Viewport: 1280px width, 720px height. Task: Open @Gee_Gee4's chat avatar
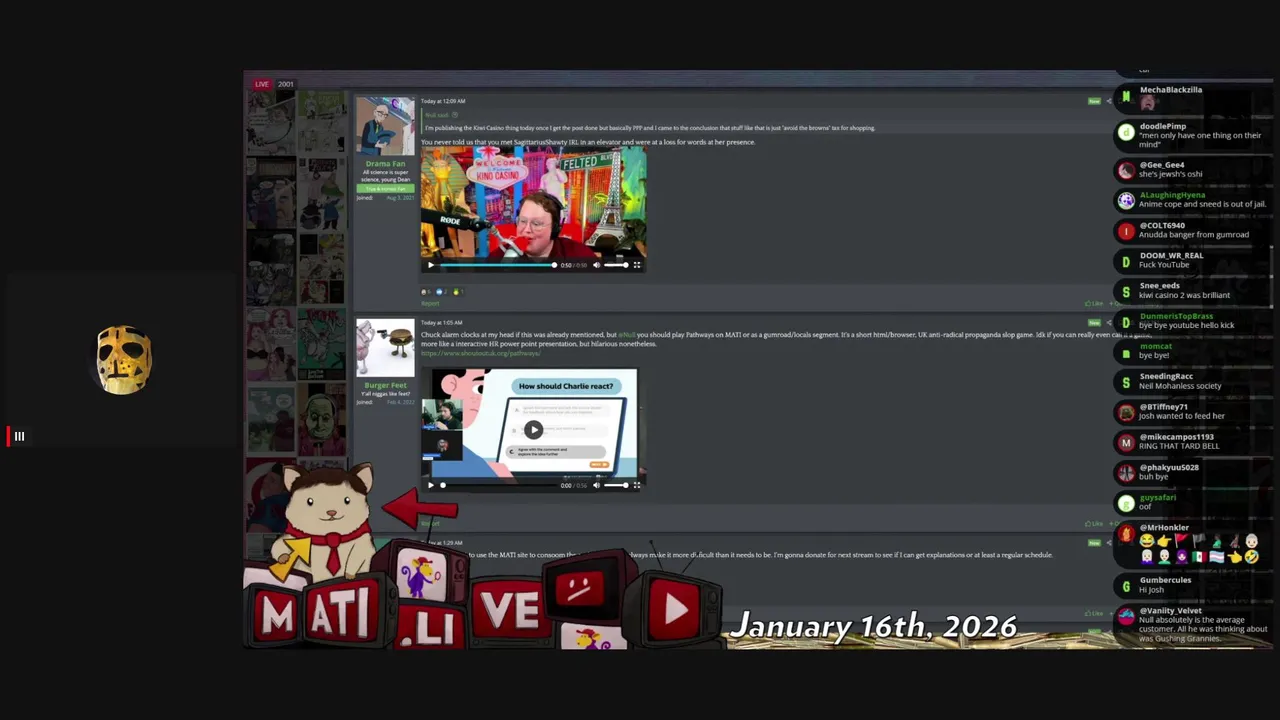coord(1126,171)
